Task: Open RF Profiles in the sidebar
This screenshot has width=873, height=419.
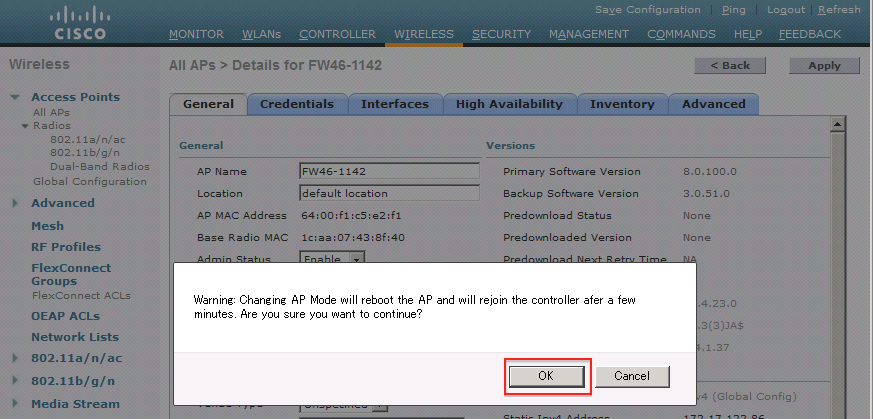Action: click(66, 247)
